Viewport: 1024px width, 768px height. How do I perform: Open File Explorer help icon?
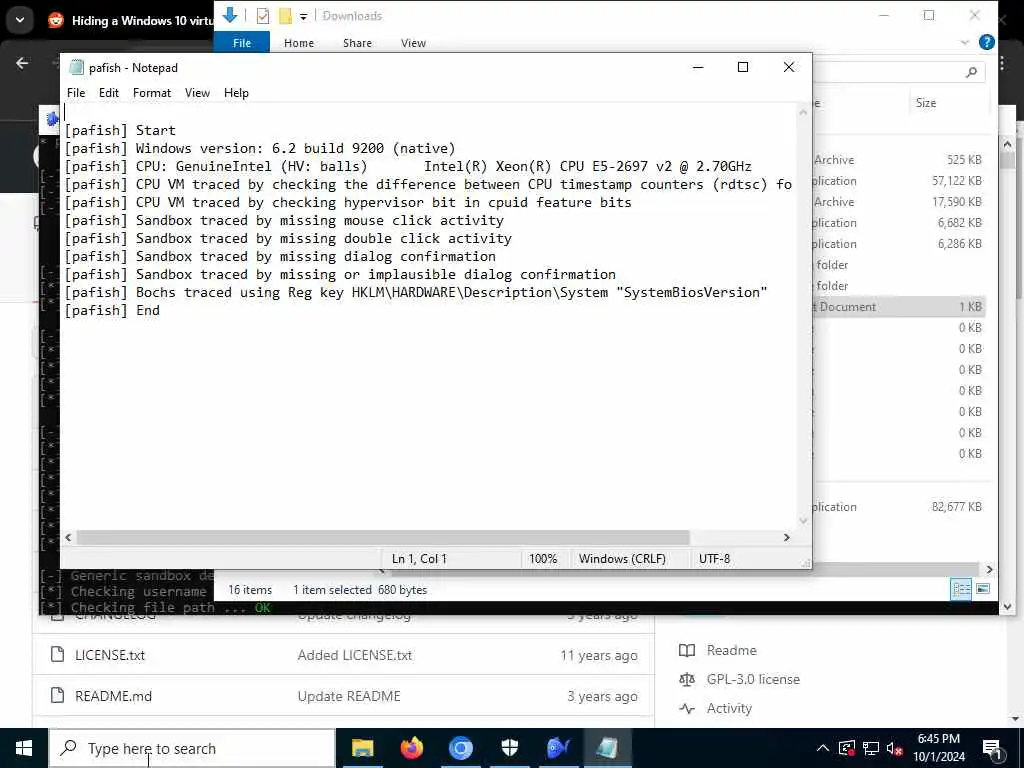tap(986, 42)
